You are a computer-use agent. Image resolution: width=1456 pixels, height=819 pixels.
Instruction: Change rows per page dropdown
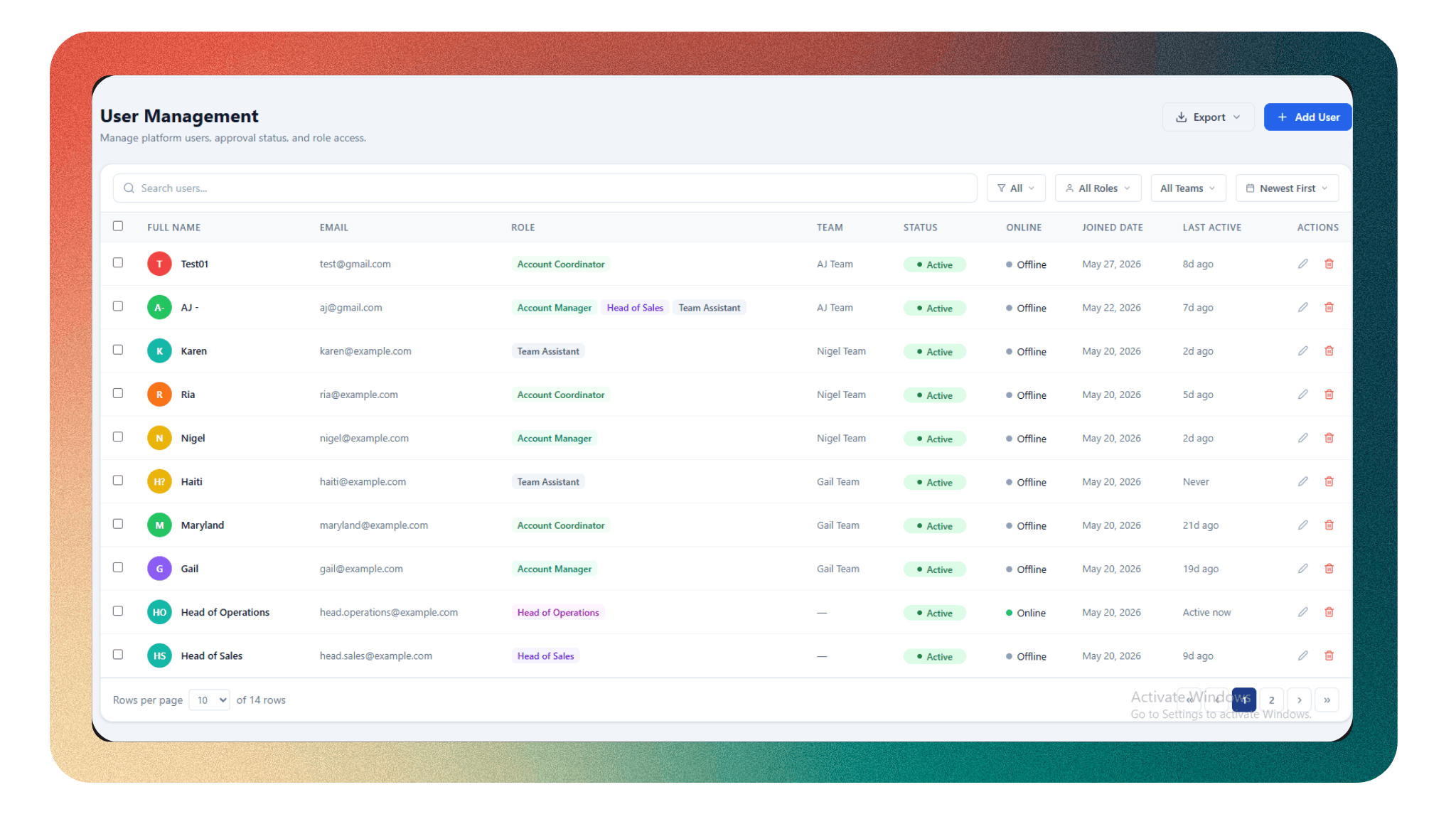(x=209, y=700)
